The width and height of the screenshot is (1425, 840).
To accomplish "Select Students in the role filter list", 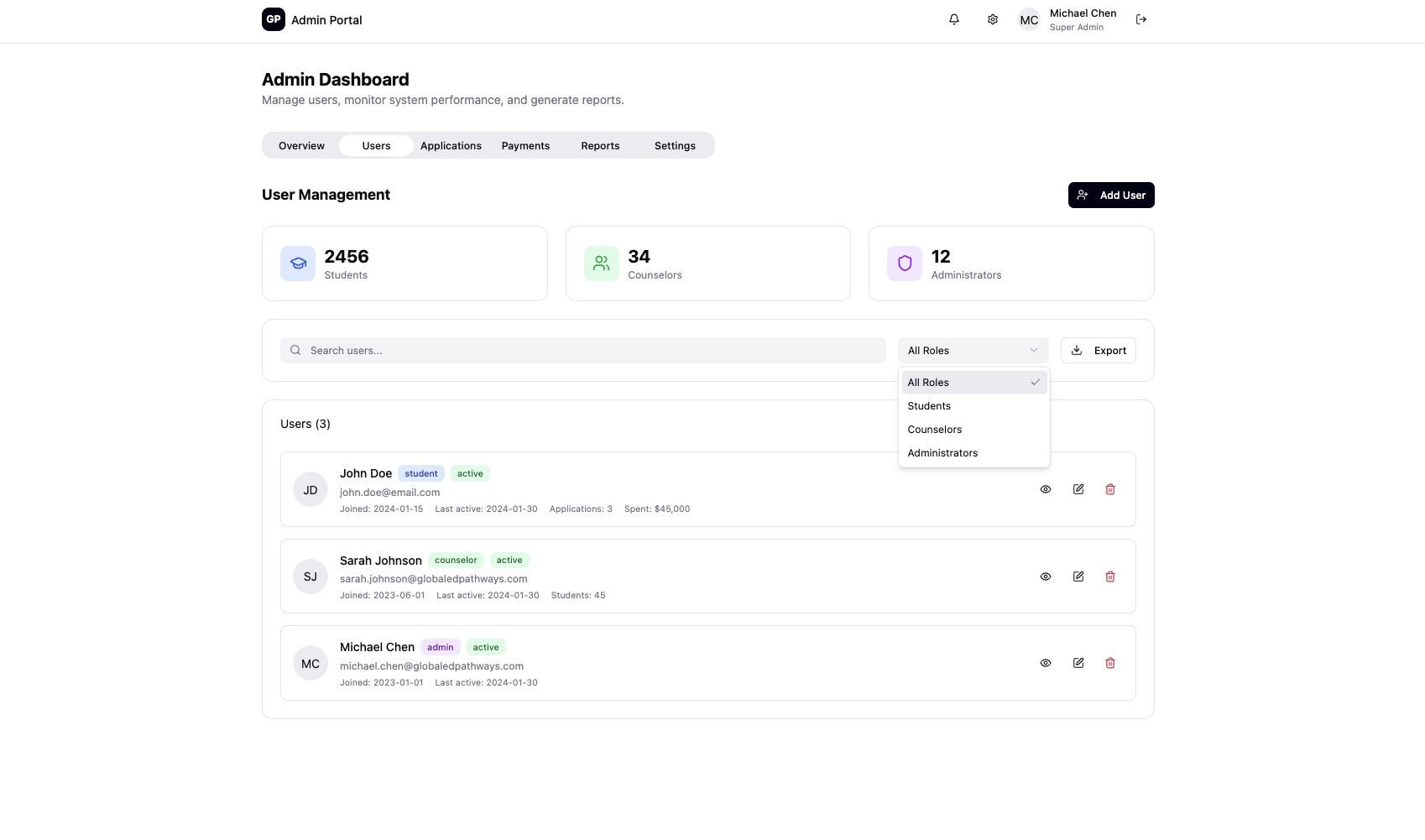I will [929, 406].
